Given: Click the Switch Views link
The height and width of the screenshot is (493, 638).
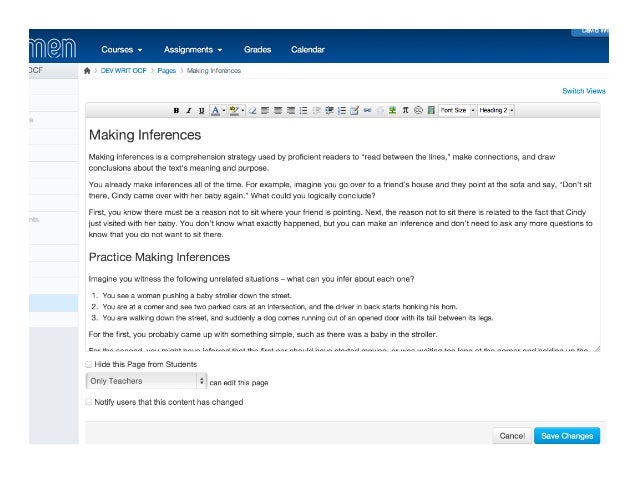Looking at the screenshot, I should [x=583, y=91].
